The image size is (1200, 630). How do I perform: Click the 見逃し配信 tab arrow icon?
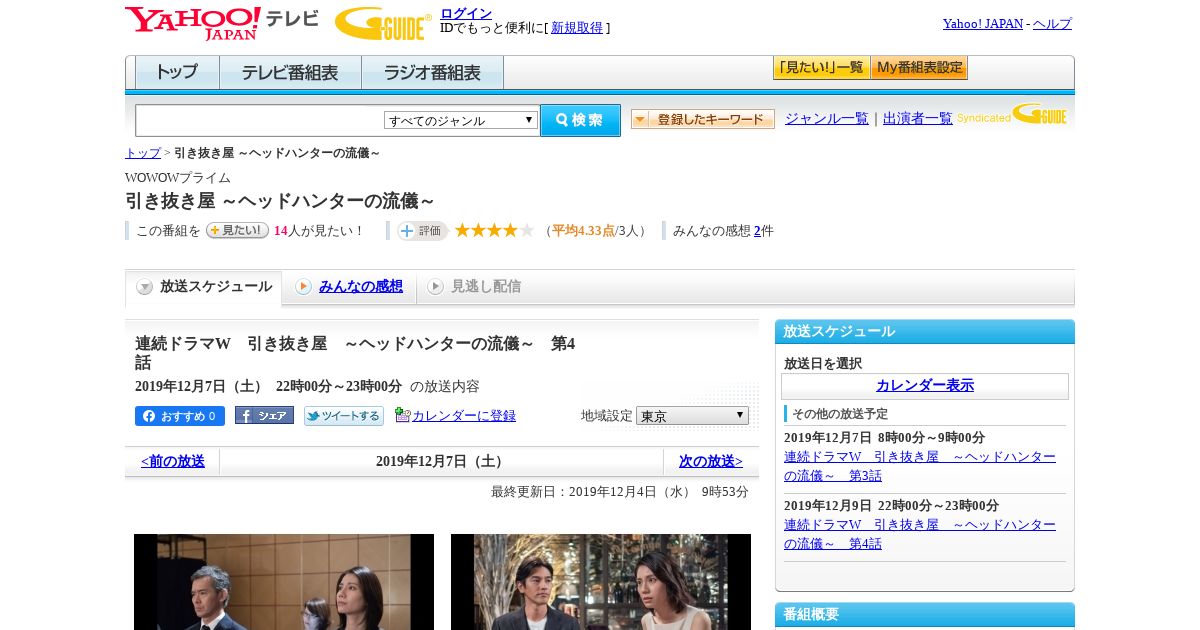pyautogui.click(x=435, y=287)
